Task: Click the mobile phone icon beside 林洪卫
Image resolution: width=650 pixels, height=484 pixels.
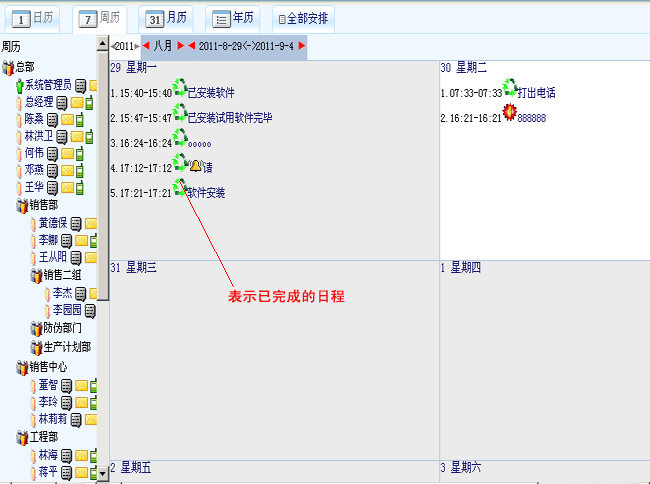Action: click(89, 136)
